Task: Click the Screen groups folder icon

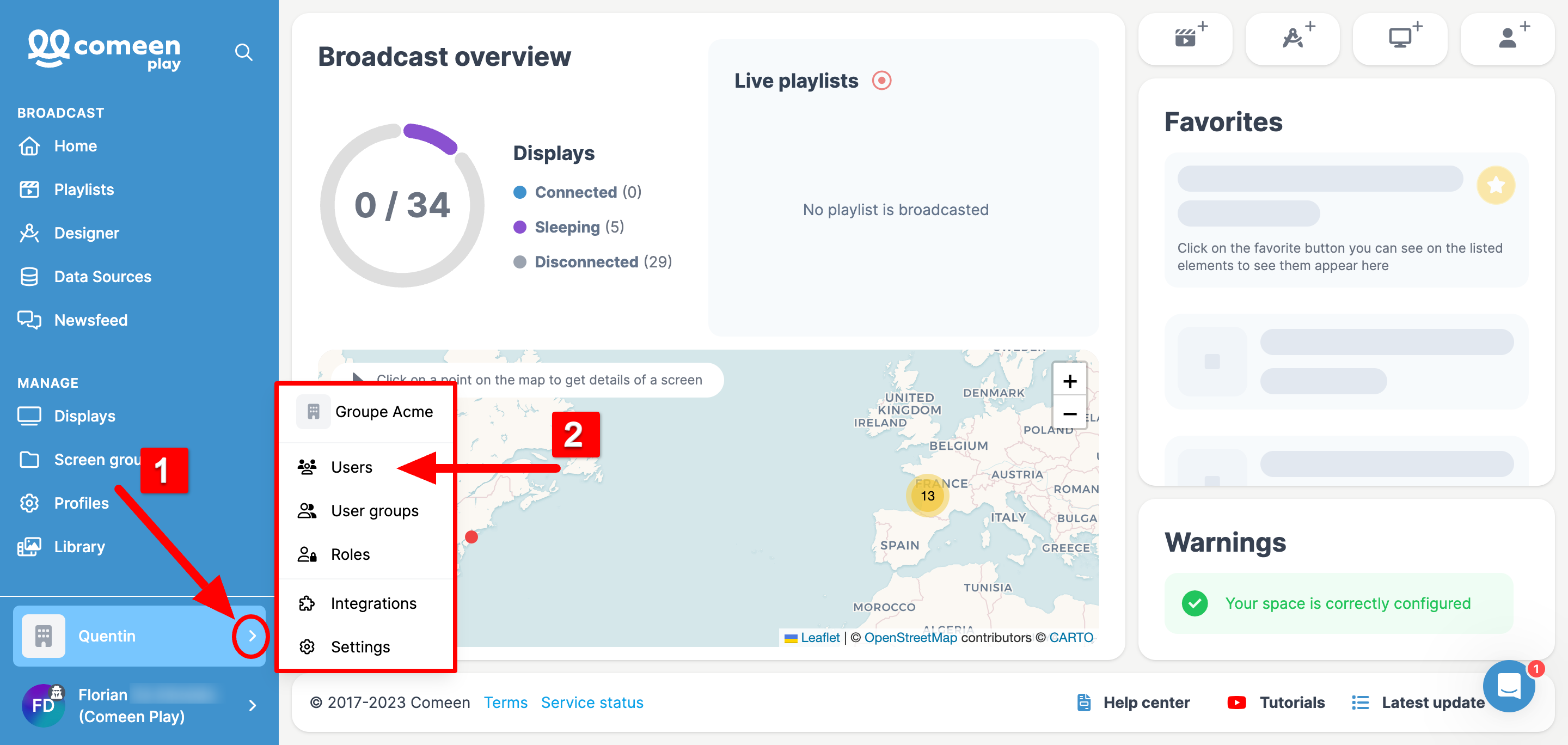Action: (29, 460)
